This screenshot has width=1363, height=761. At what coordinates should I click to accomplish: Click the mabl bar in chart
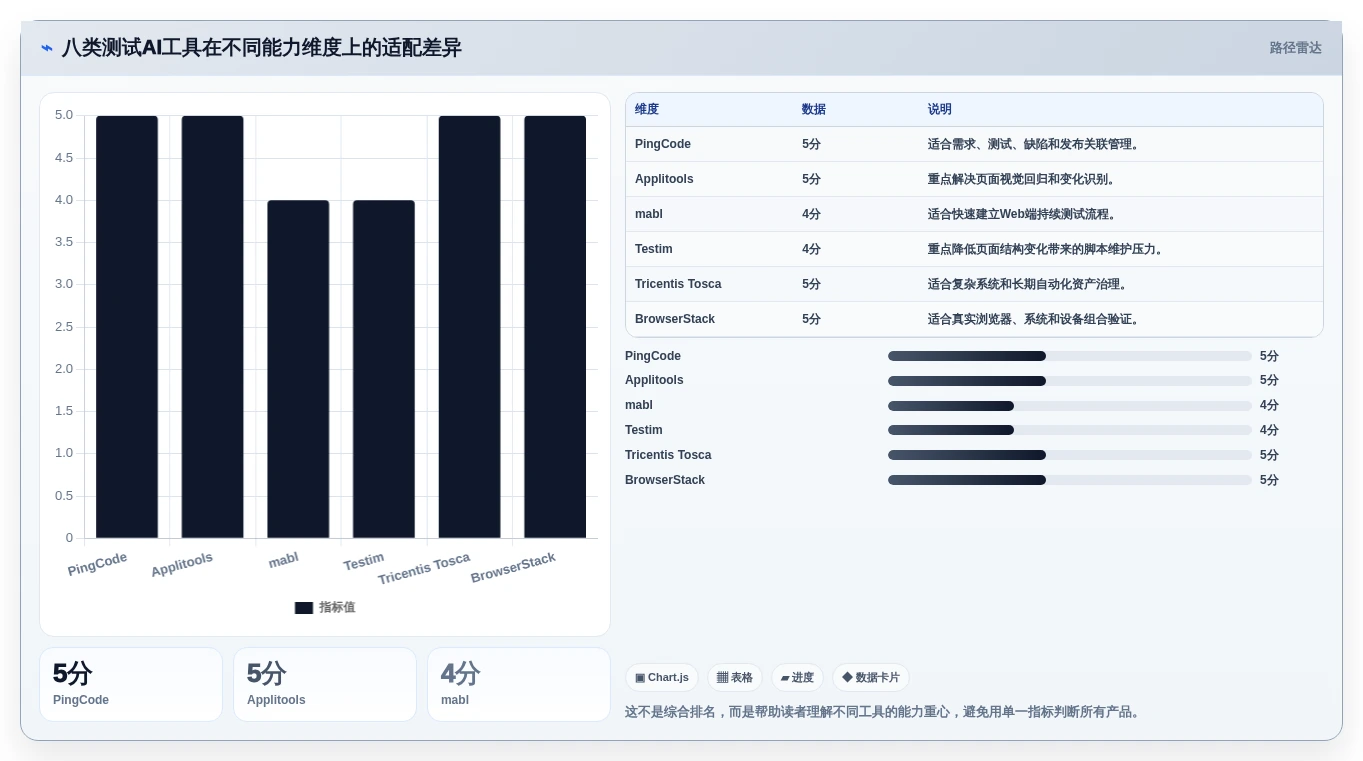(298, 369)
